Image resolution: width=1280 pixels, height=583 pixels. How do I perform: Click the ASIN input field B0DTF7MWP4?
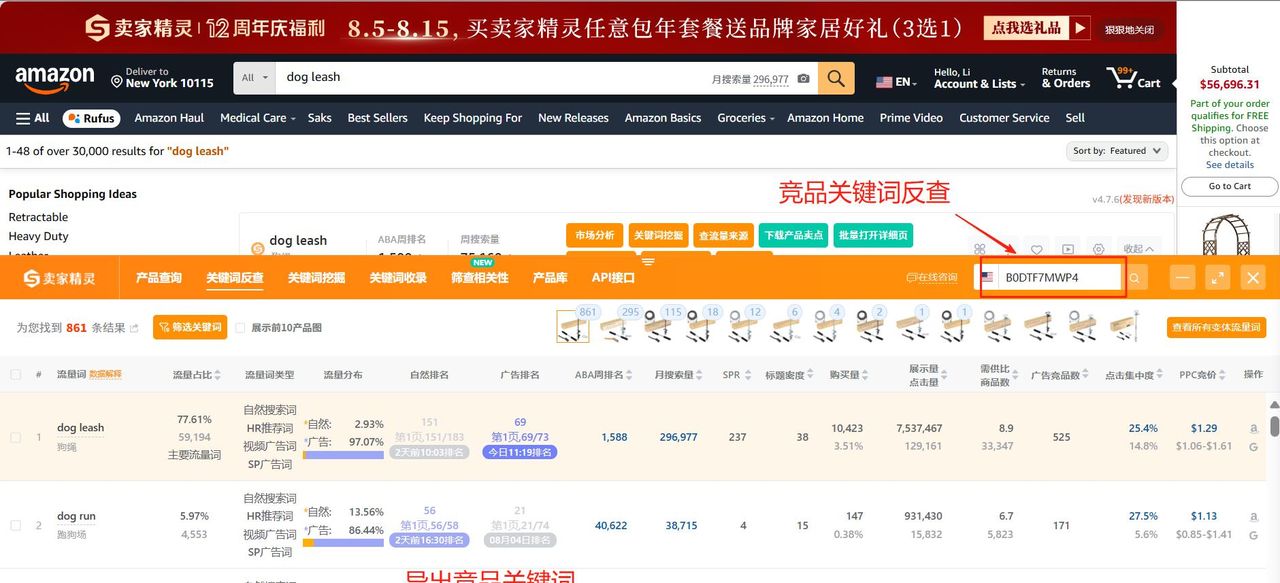click(x=1060, y=278)
